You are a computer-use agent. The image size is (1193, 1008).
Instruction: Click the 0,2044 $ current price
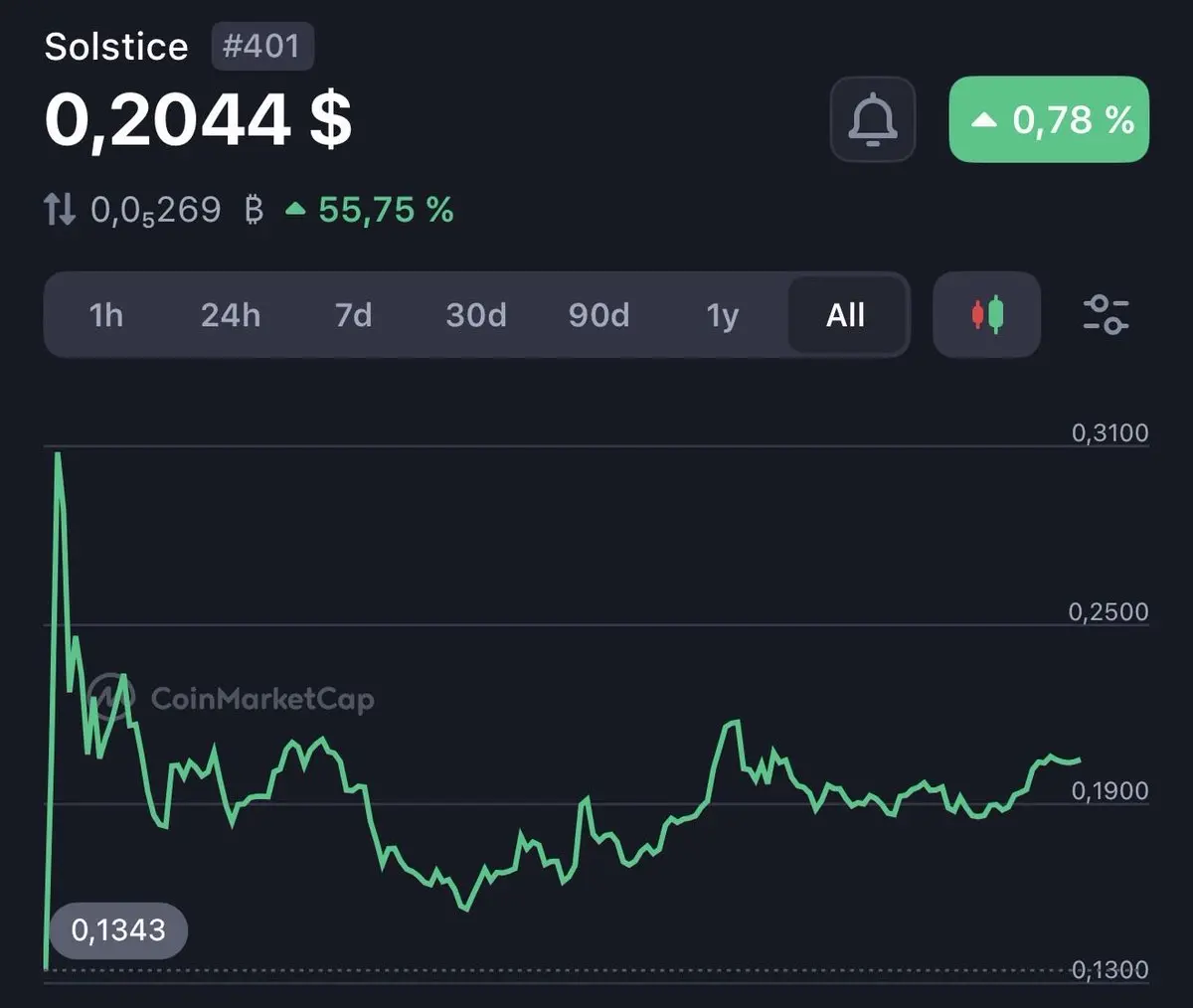[x=198, y=120]
